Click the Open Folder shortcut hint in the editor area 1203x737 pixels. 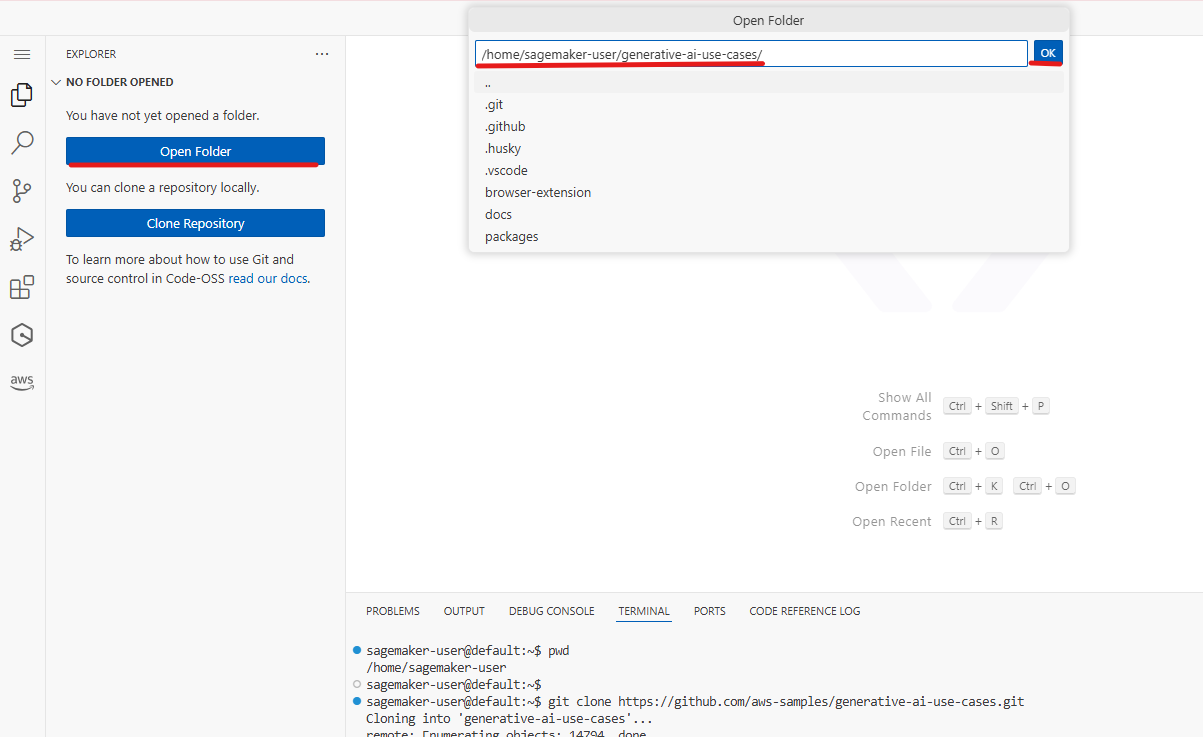tap(893, 486)
